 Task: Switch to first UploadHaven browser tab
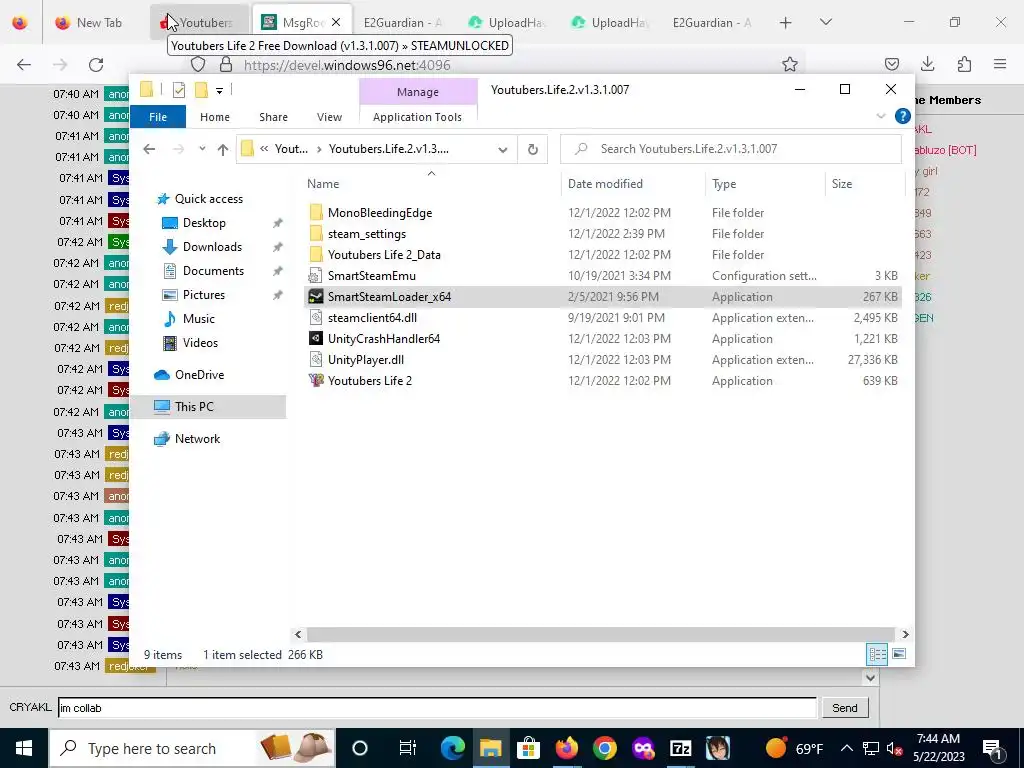(507, 22)
